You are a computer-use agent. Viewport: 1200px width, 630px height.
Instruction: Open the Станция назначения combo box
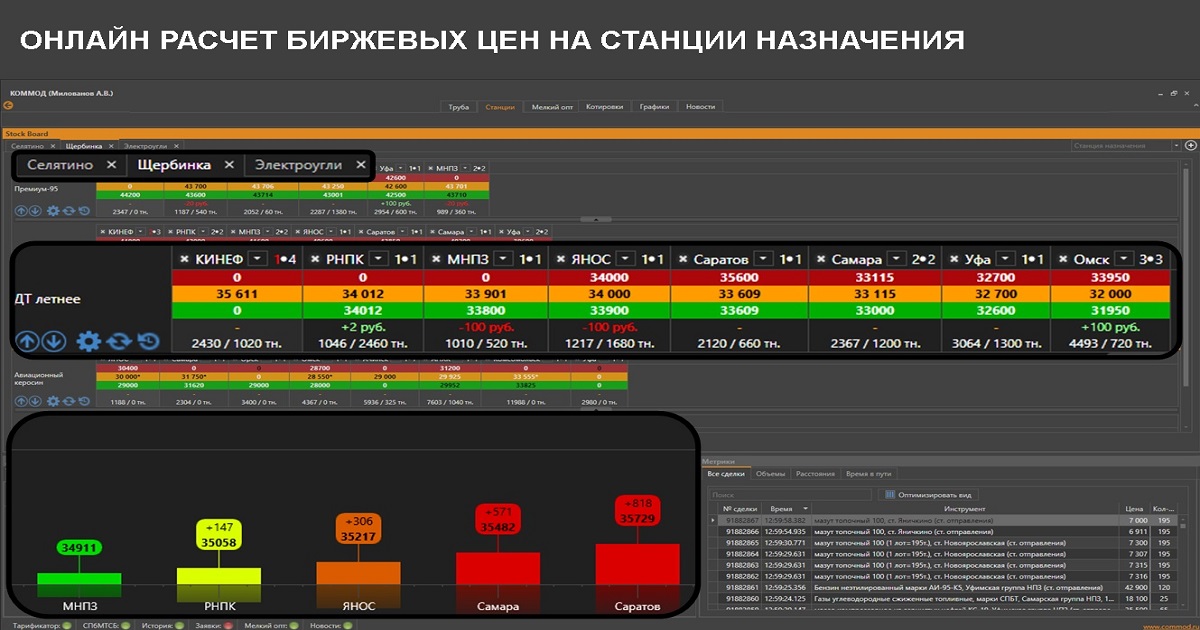pos(1125,146)
